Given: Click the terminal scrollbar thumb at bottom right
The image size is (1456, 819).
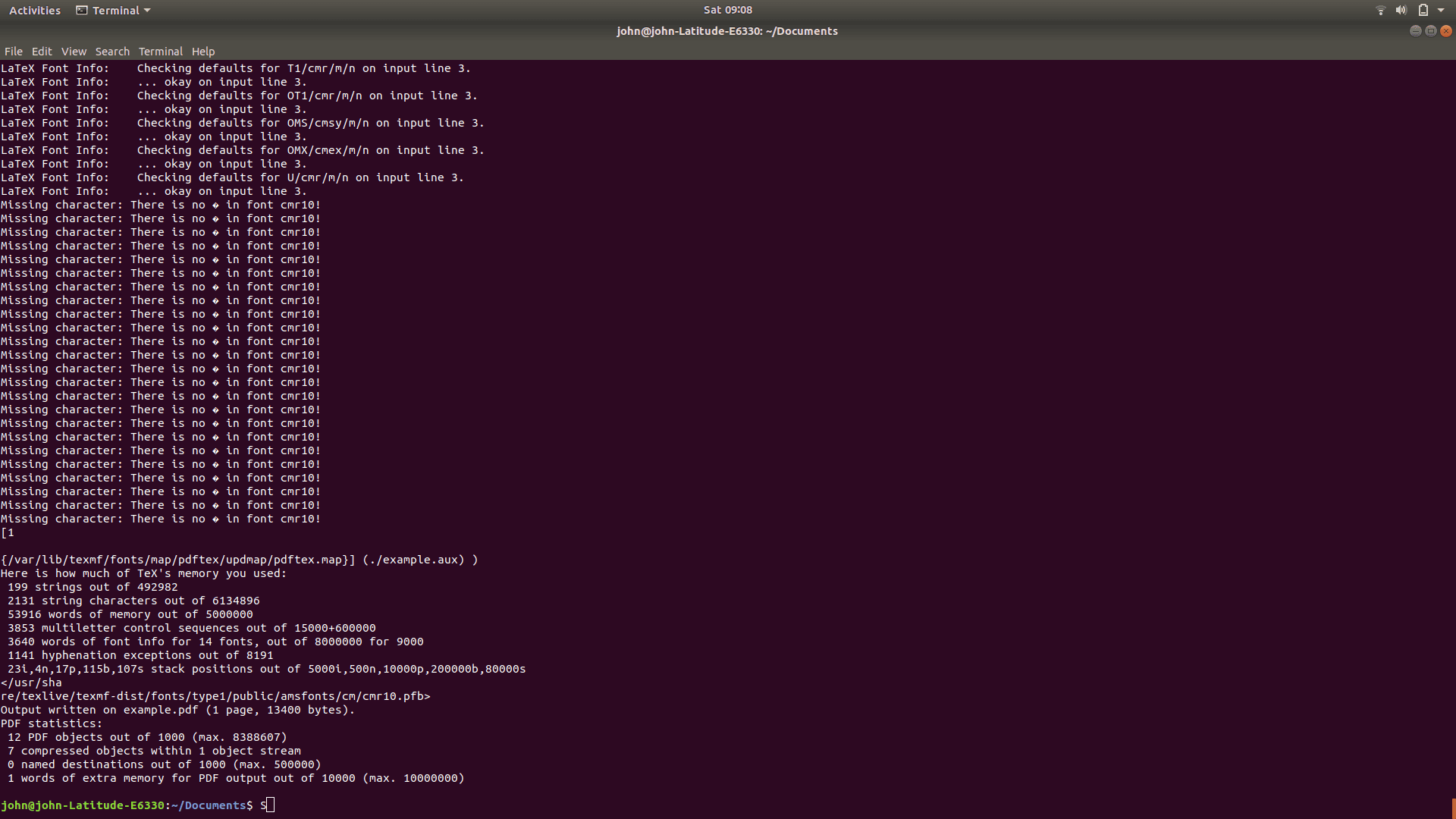Looking at the screenshot, I should point(1453,808).
